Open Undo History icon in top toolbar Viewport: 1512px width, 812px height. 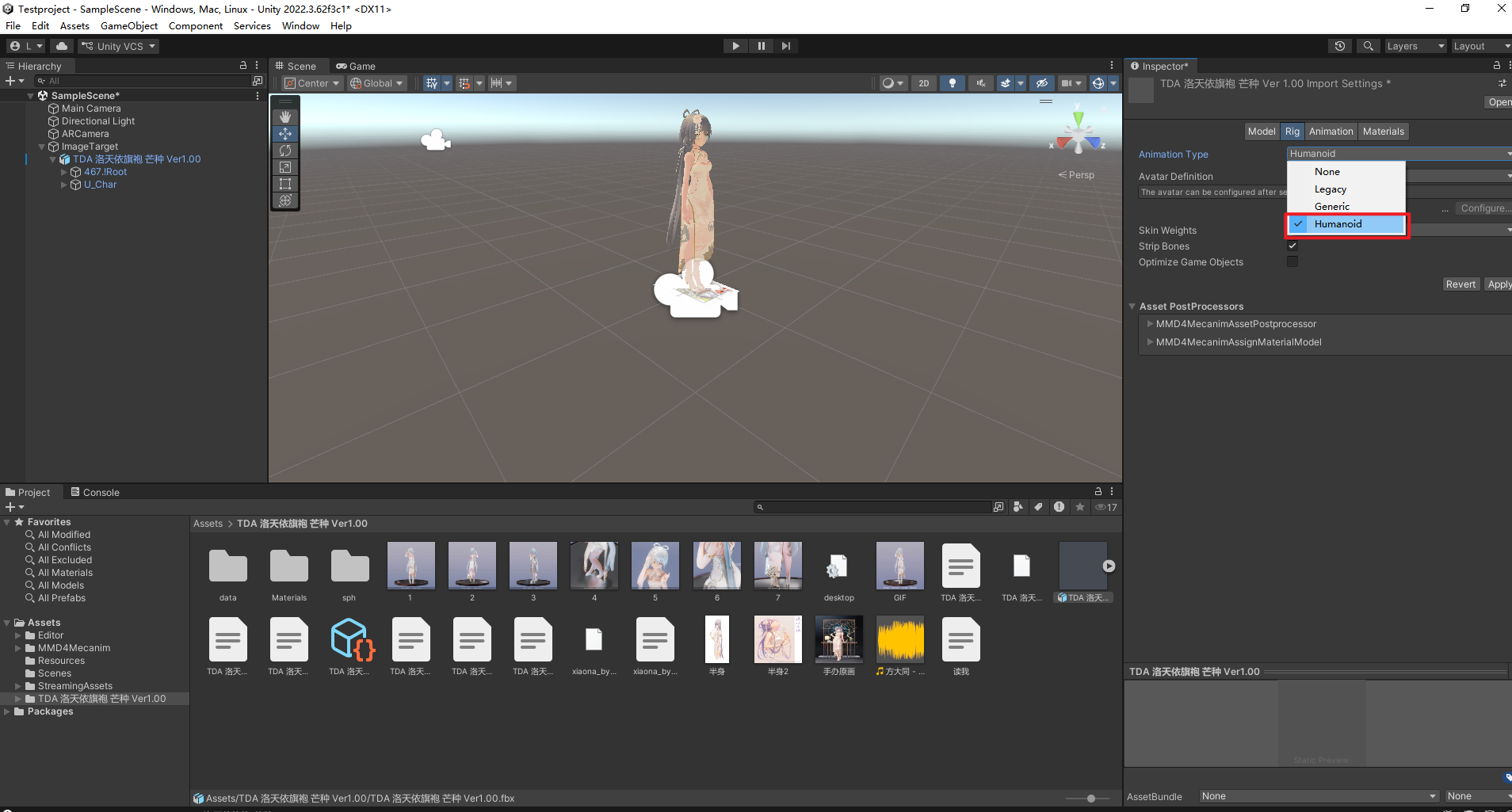coord(1340,46)
